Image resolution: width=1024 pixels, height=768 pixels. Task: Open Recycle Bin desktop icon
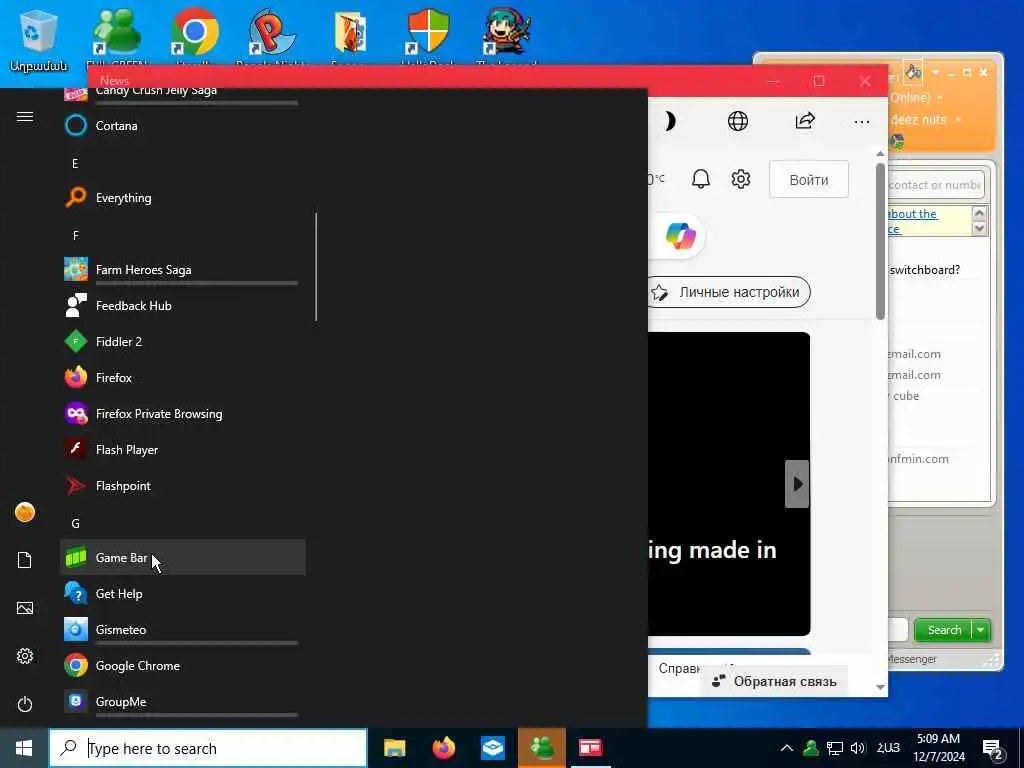38,40
